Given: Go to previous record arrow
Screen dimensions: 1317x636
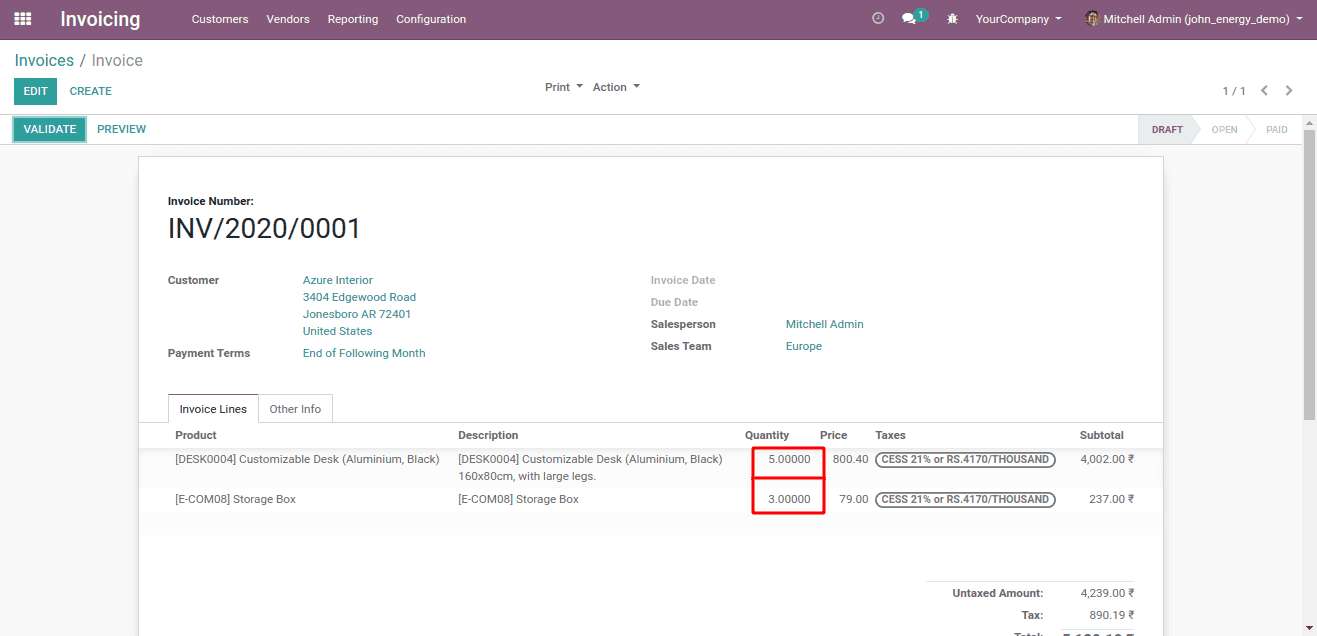Looking at the screenshot, I should 1264,91.
